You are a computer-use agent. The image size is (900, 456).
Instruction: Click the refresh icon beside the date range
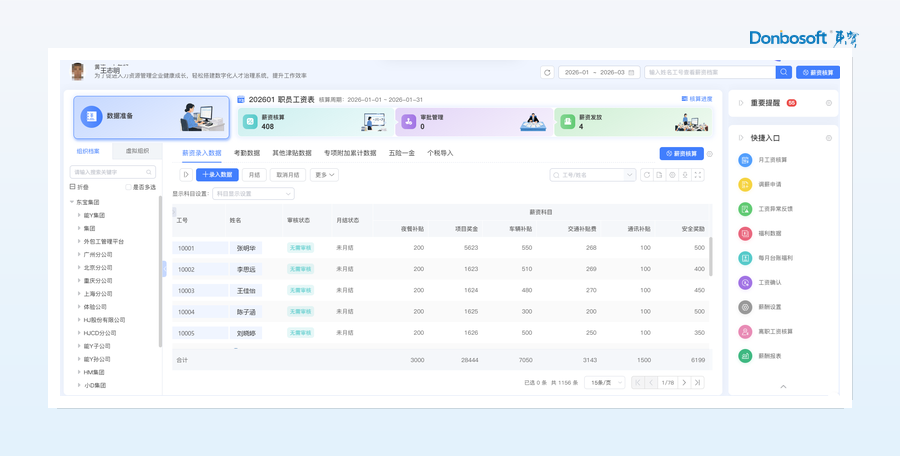coord(547,72)
